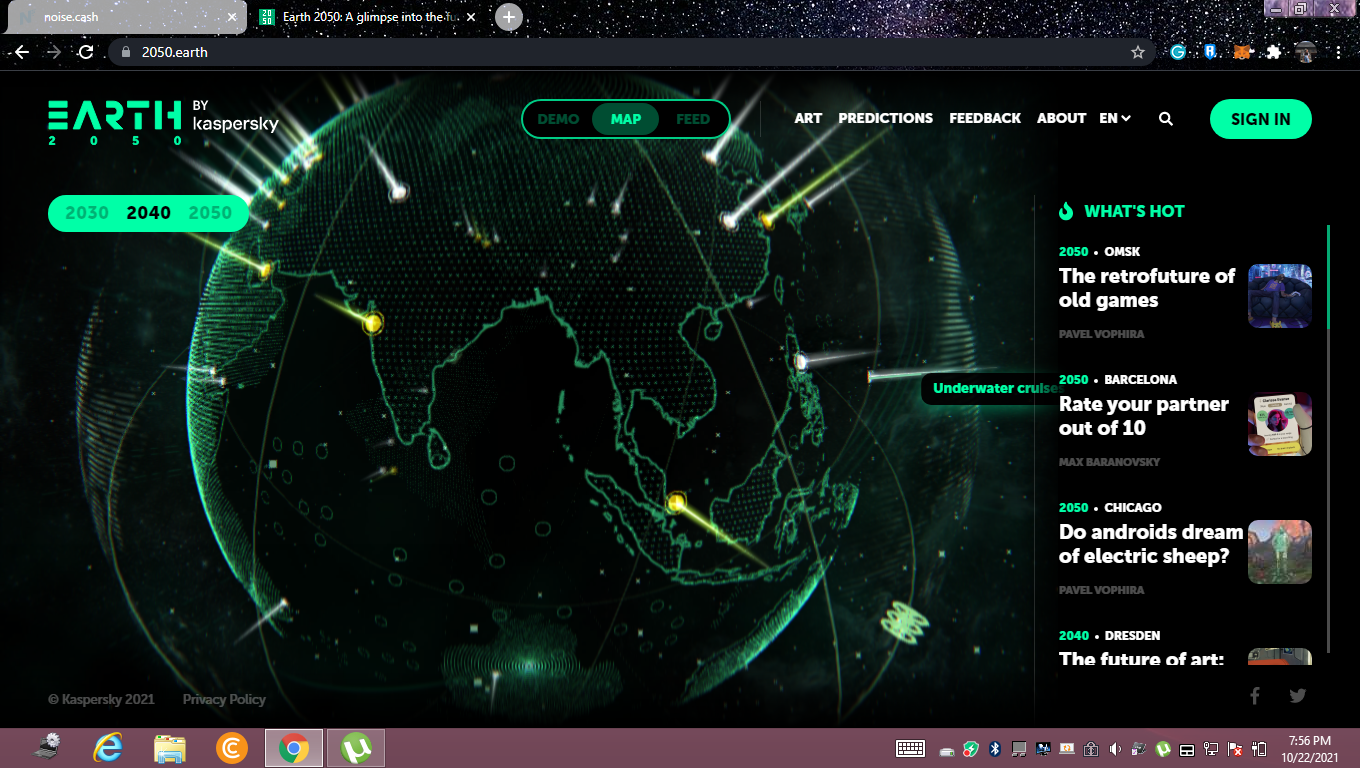Open the network tray icon

pos(1211,748)
